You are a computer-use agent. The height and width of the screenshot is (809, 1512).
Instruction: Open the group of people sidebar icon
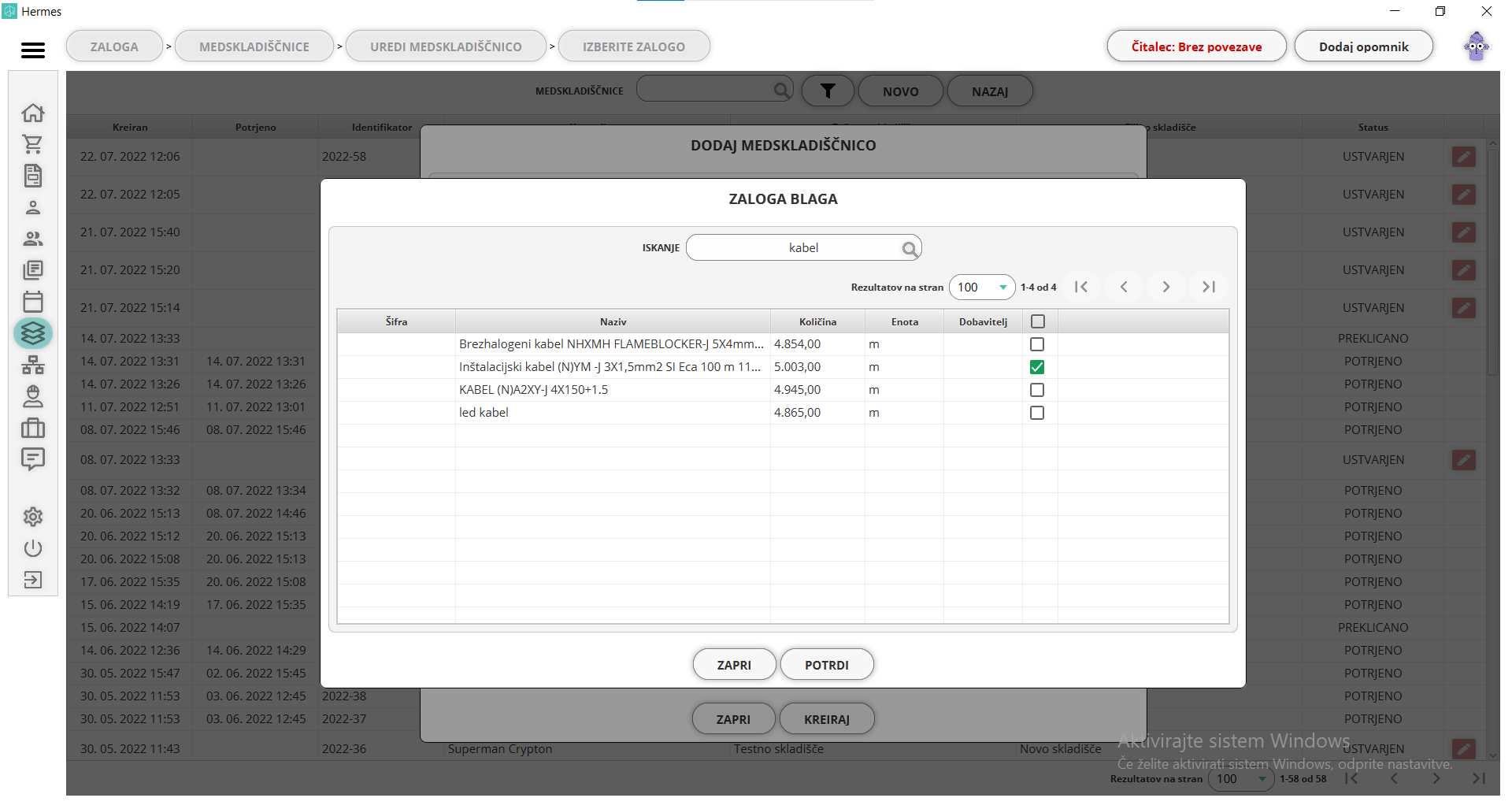click(33, 239)
